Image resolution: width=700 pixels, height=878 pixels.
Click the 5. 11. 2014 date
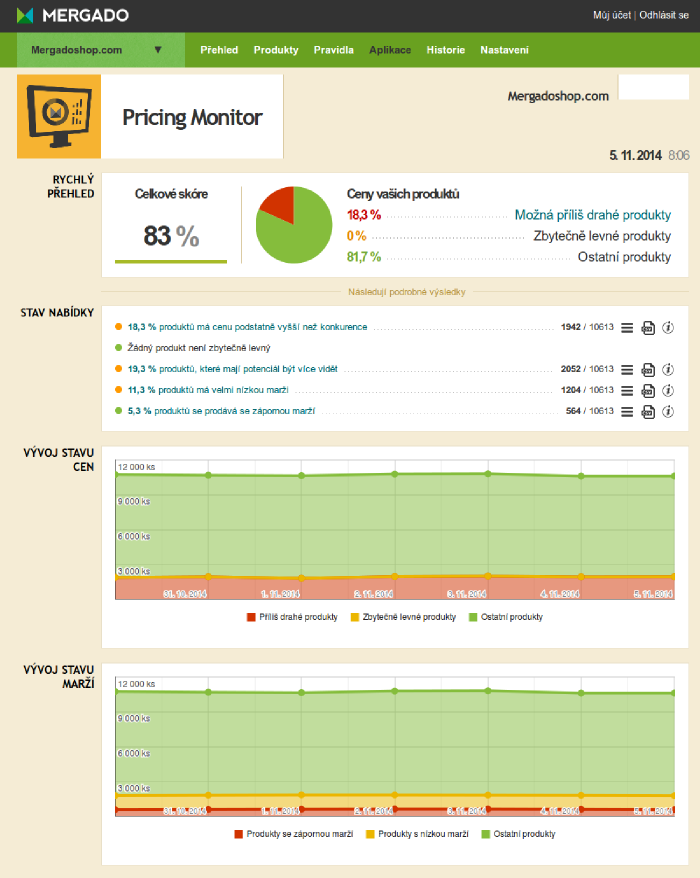tap(636, 156)
